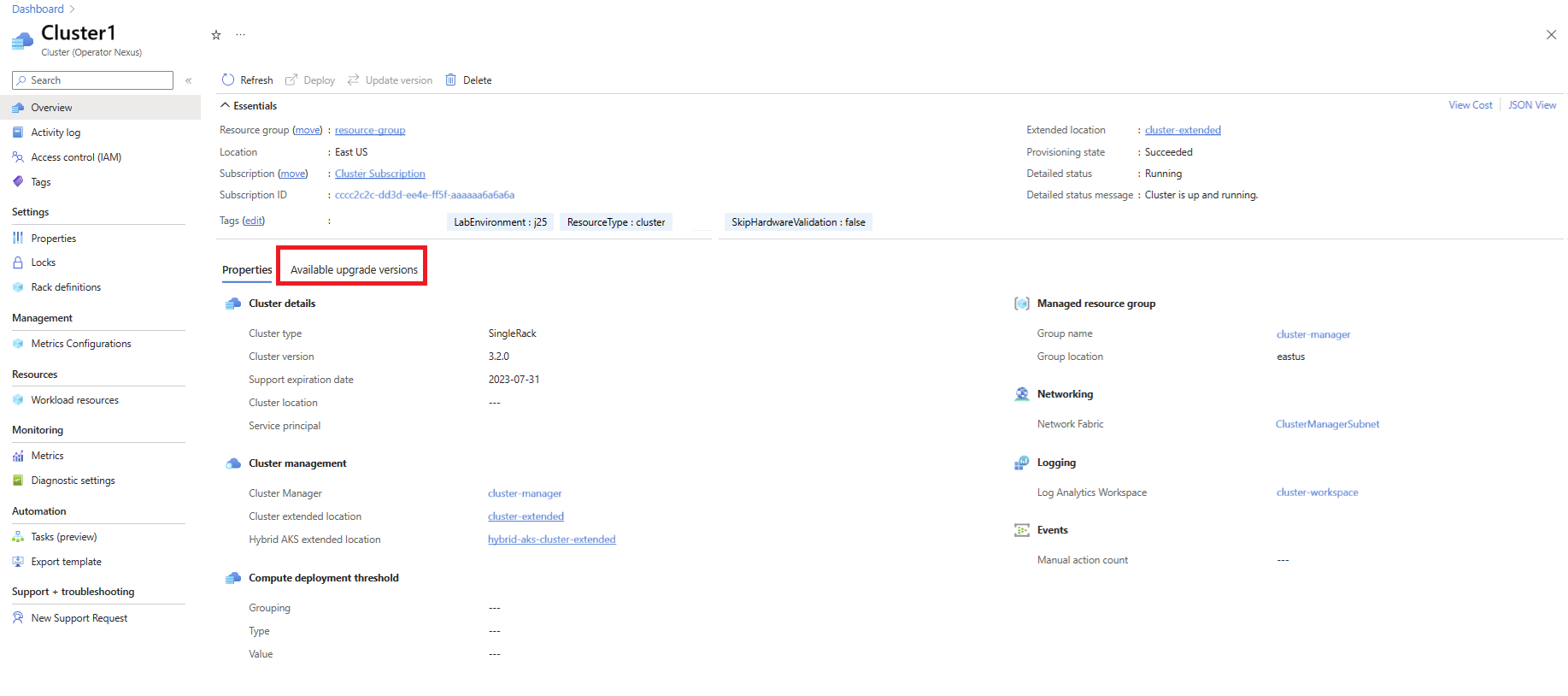Click the cluster version value 3.2.0
The image size is (1568, 696).
[x=498, y=357]
